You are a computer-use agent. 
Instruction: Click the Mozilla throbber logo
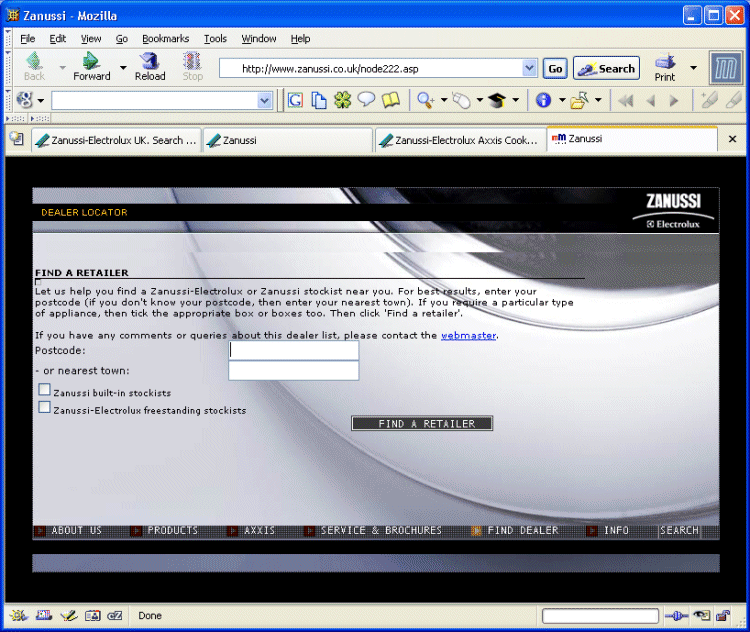point(726,68)
